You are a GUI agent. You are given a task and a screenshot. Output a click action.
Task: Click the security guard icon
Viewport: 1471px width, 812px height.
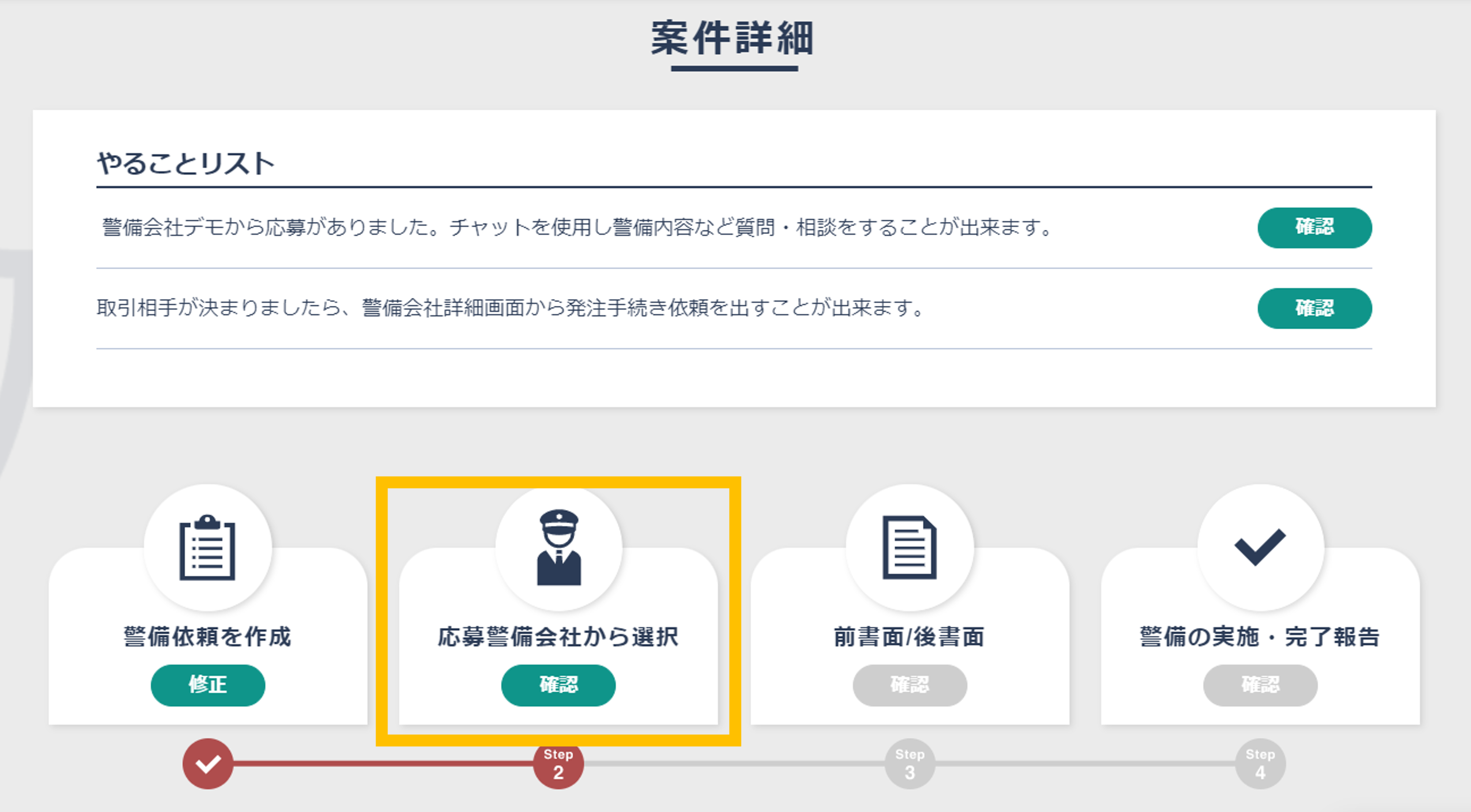(558, 548)
